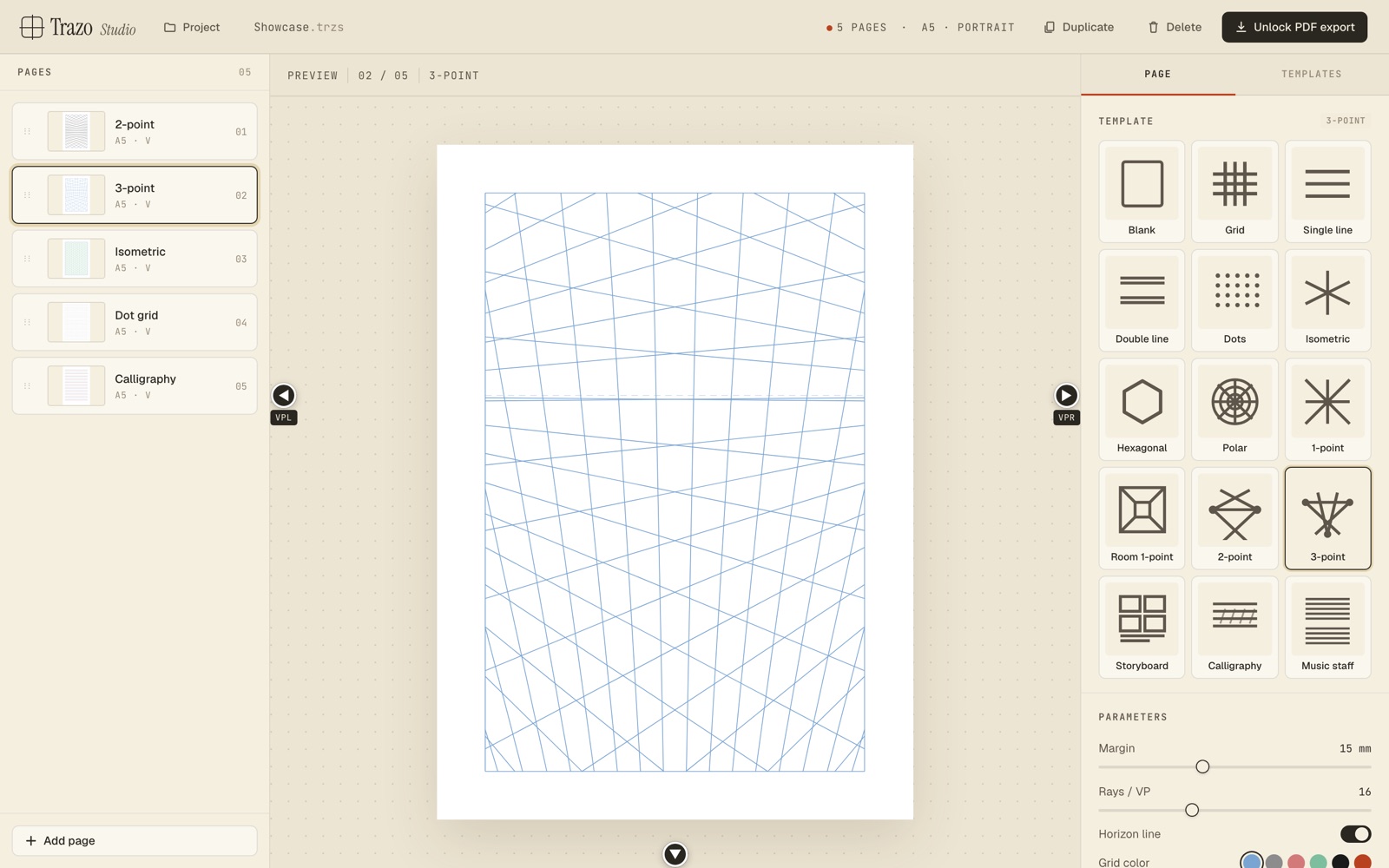Pick the red-orange grid color swatch
The width and height of the screenshot is (1389, 868).
[1363, 862]
